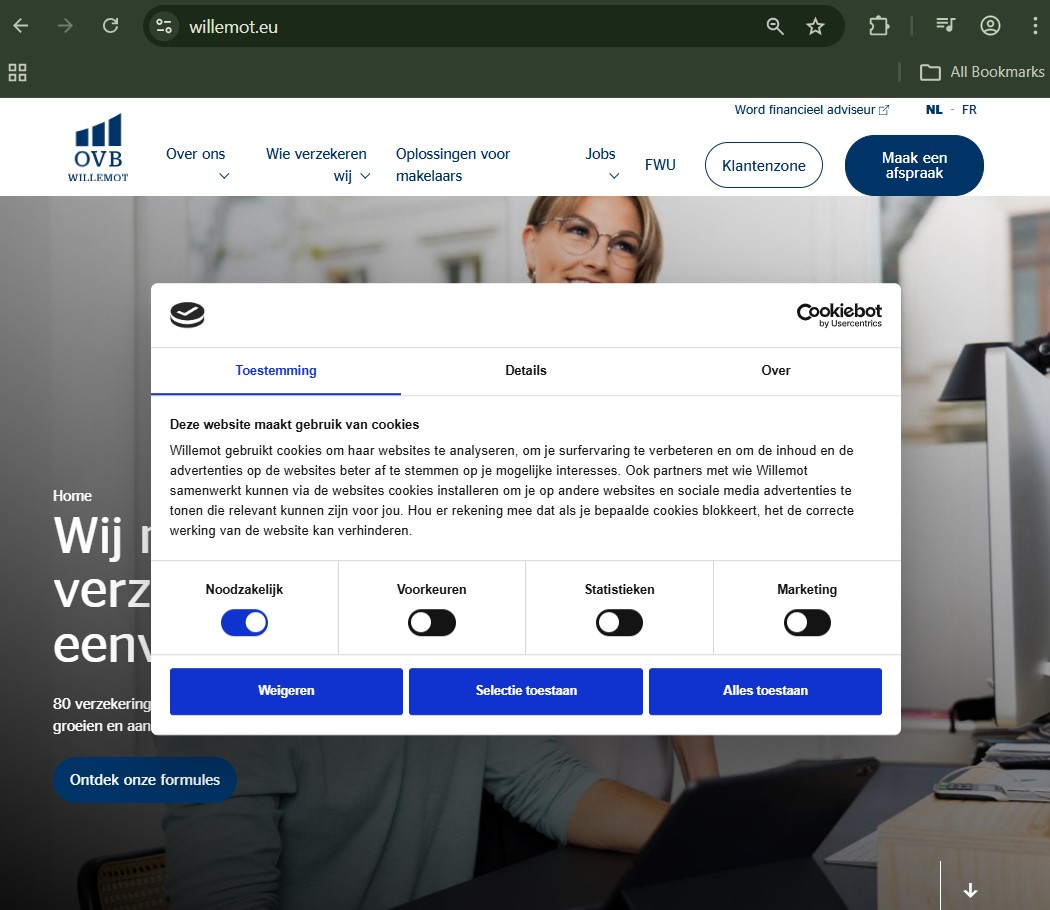Screen dimensions: 1050x910
Task: Turn on the Marketing cookie toggle
Action: [807, 623]
